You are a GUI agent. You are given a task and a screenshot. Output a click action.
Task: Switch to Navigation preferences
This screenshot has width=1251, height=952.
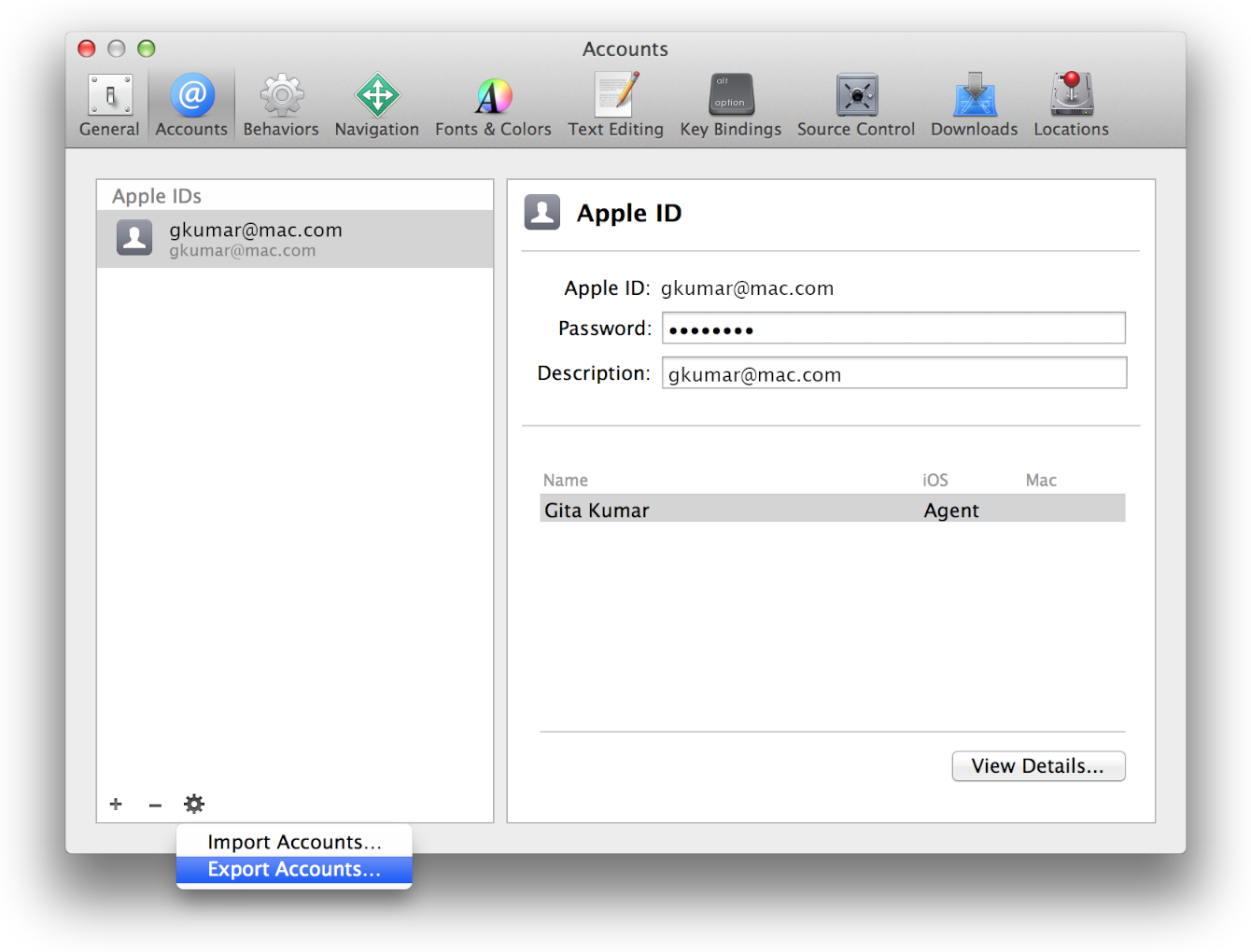pyautogui.click(x=377, y=105)
